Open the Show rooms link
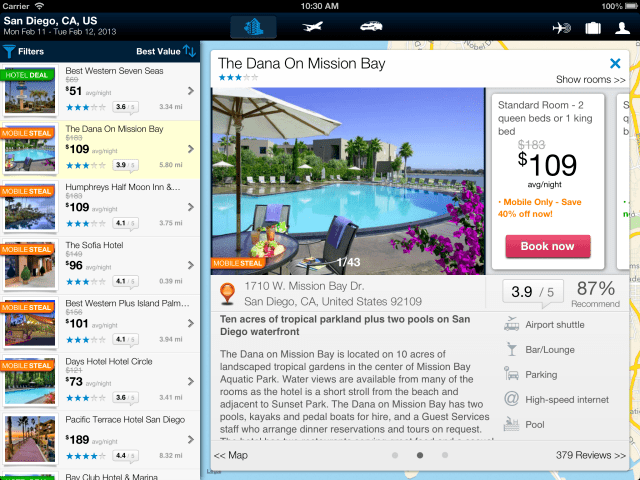The width and height of the screenshot is (640, 480). coord(590,80)
